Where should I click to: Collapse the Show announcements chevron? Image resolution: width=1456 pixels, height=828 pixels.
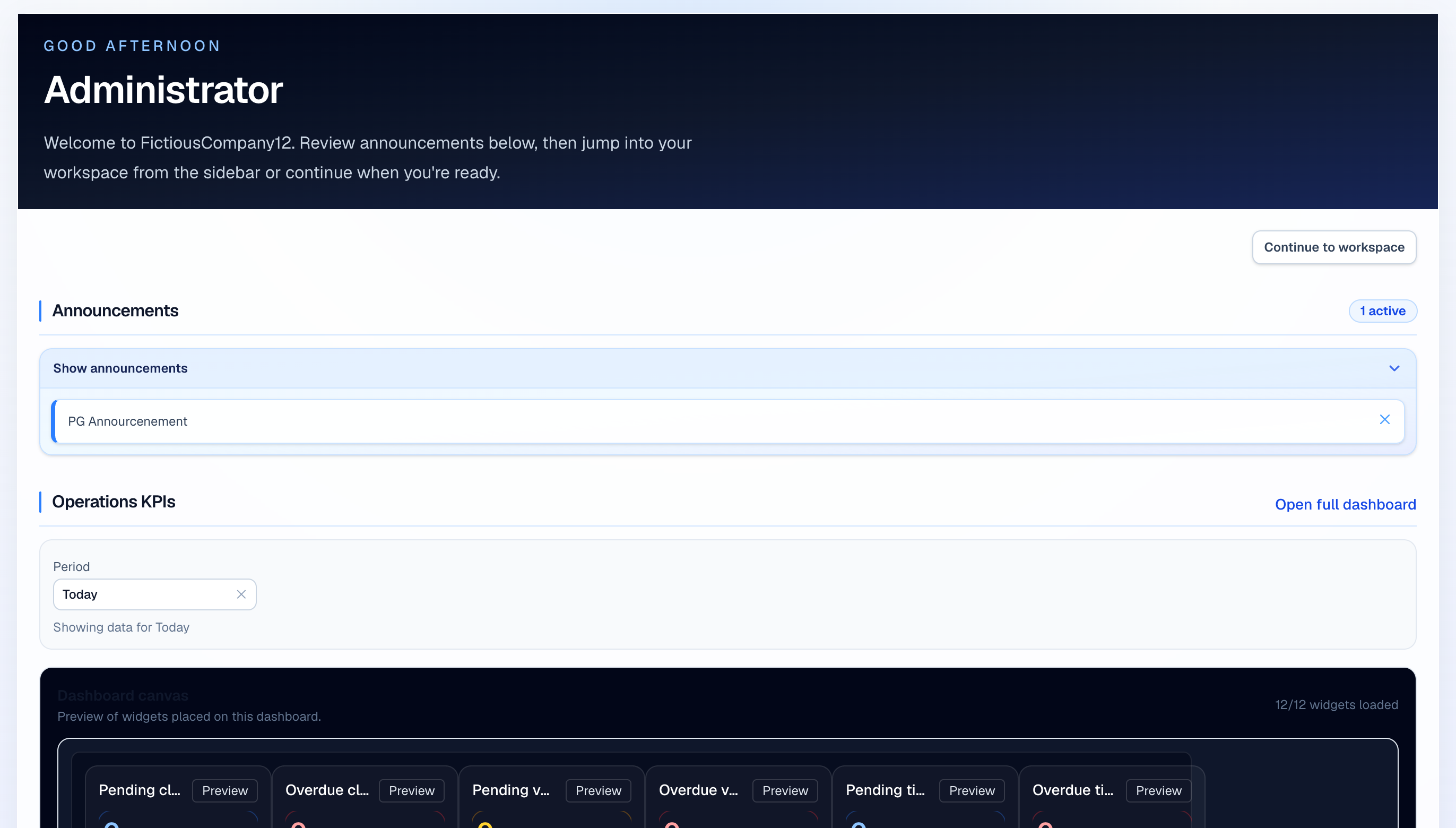click(1394, 368)
